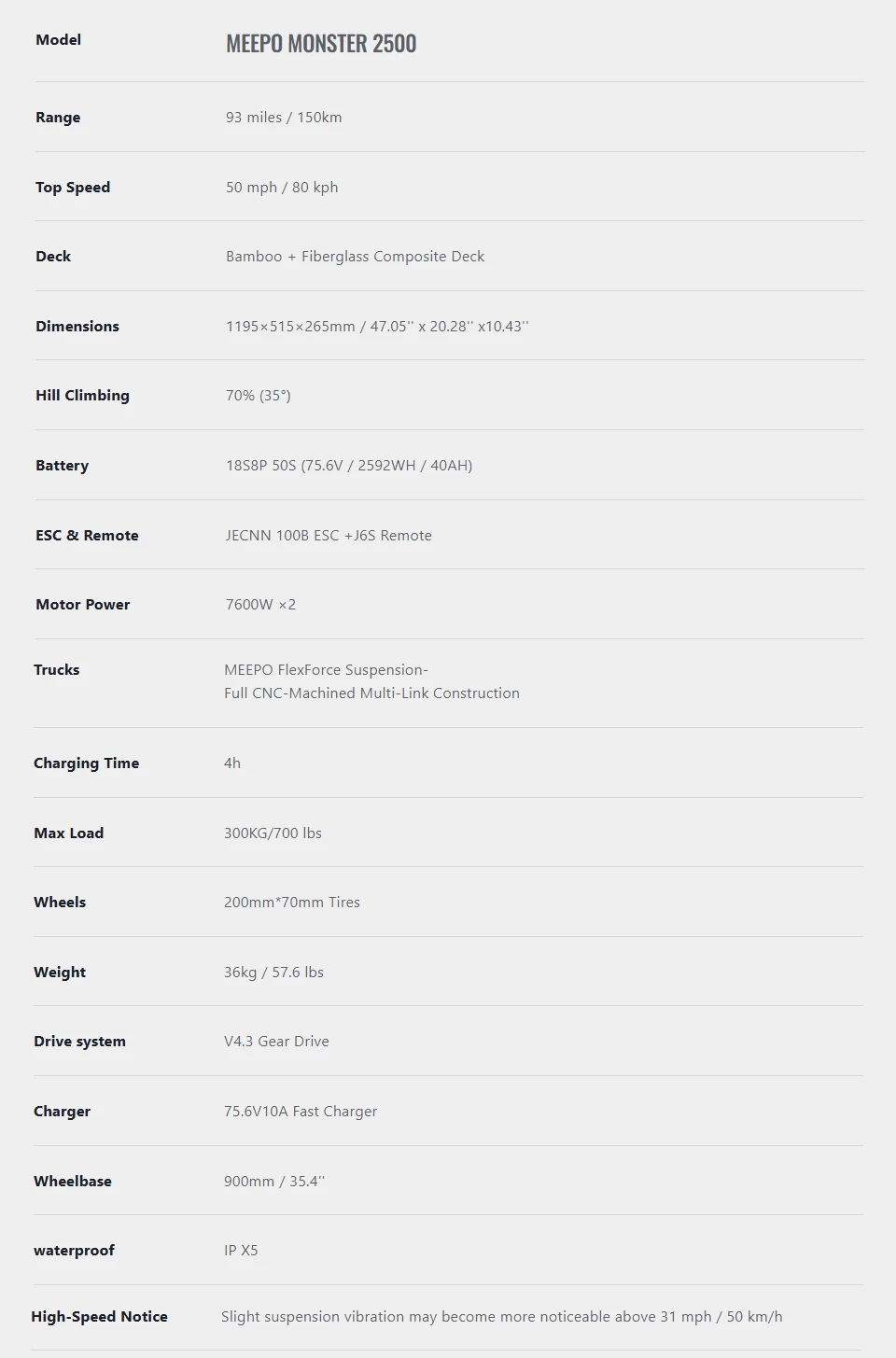
Task: Click the V4.3 Gear Drive text
Action: coord(276,1042)
